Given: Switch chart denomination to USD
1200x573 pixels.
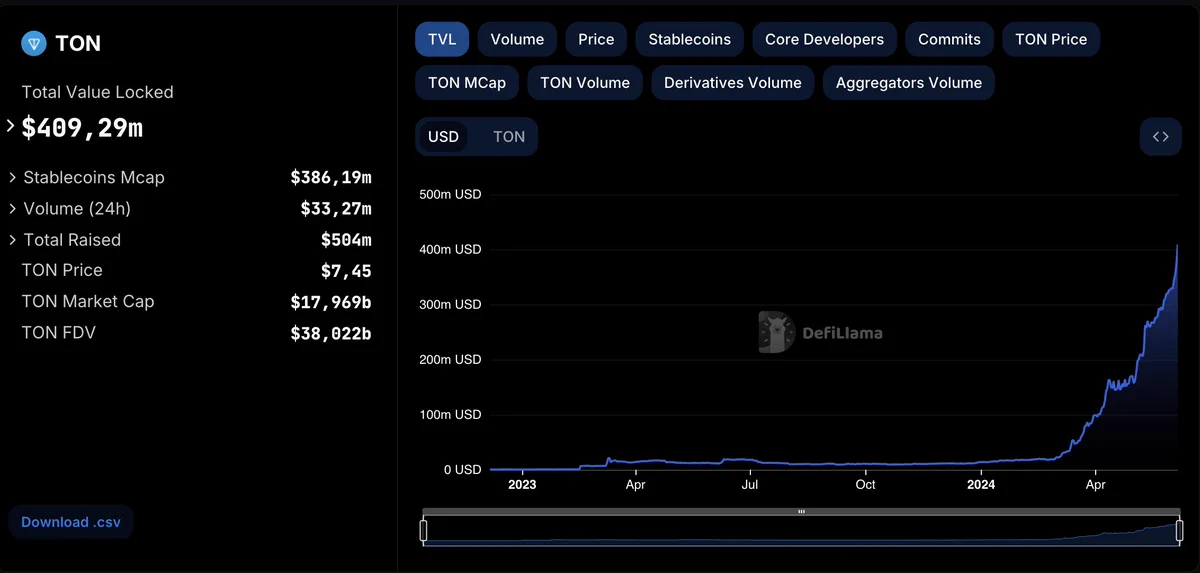Looking at the screenshot, I should (443, 137).
